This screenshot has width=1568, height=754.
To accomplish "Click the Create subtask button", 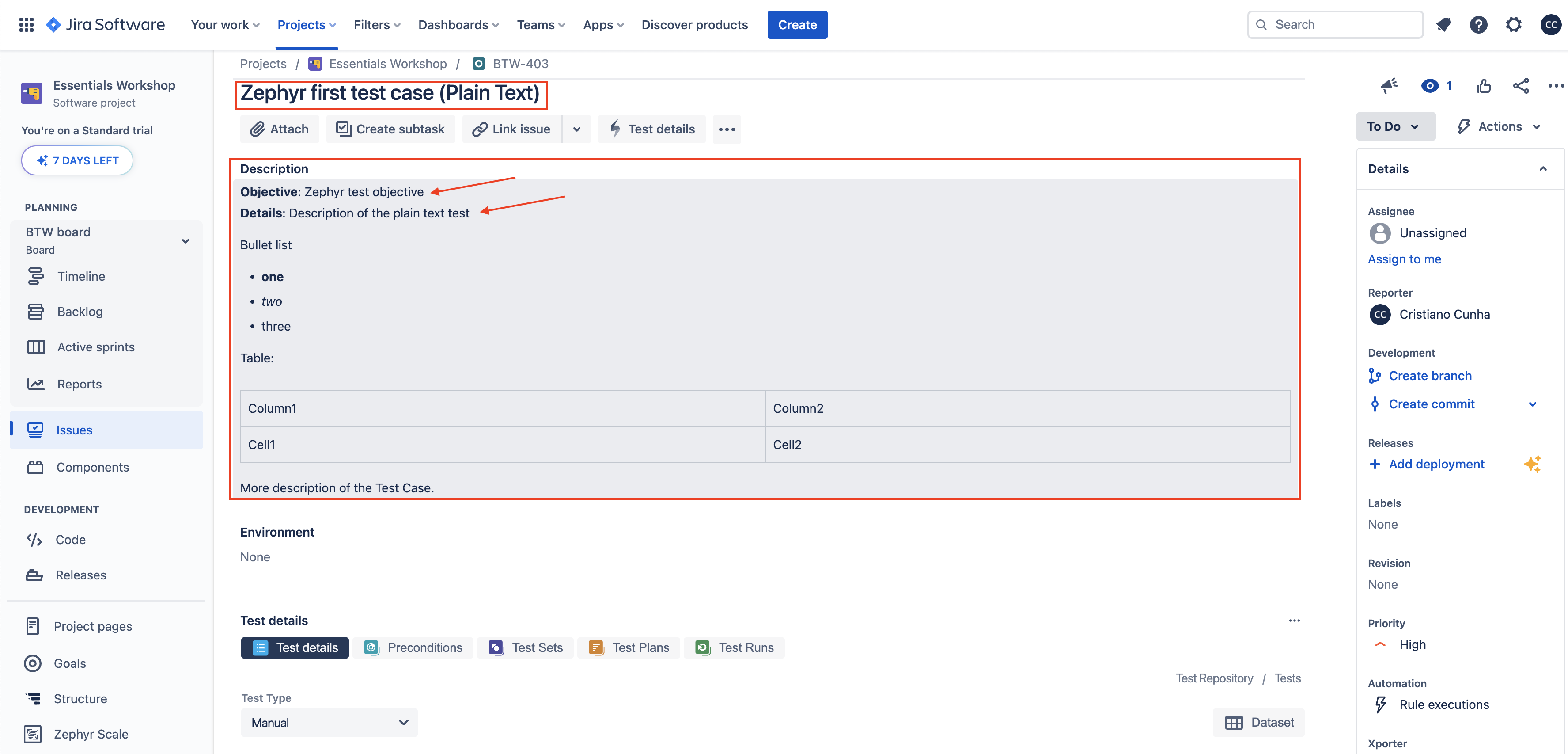I will pos(390,129).
